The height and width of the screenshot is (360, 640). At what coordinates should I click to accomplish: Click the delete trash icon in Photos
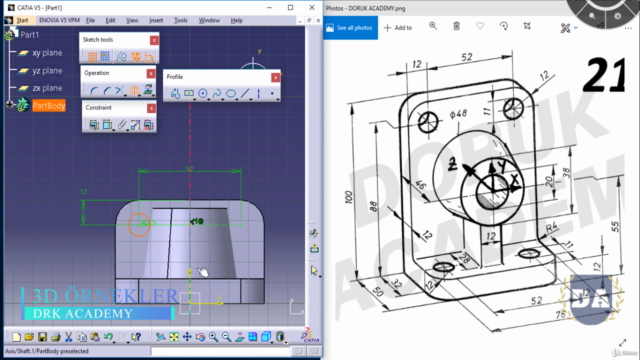(x=456, y=26)
